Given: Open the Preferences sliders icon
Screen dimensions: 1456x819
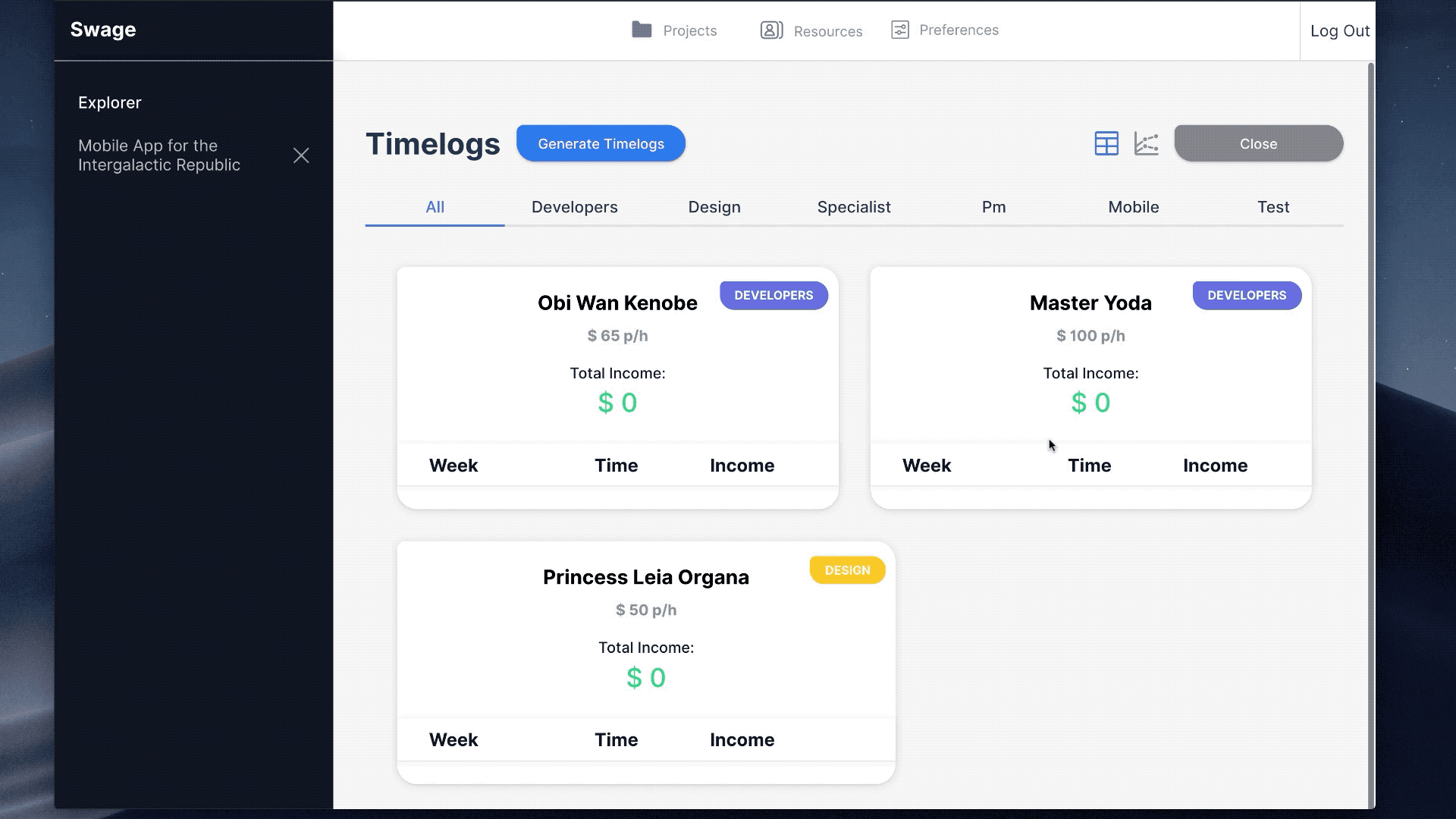Looking at the screenshot, I should 900,30.
